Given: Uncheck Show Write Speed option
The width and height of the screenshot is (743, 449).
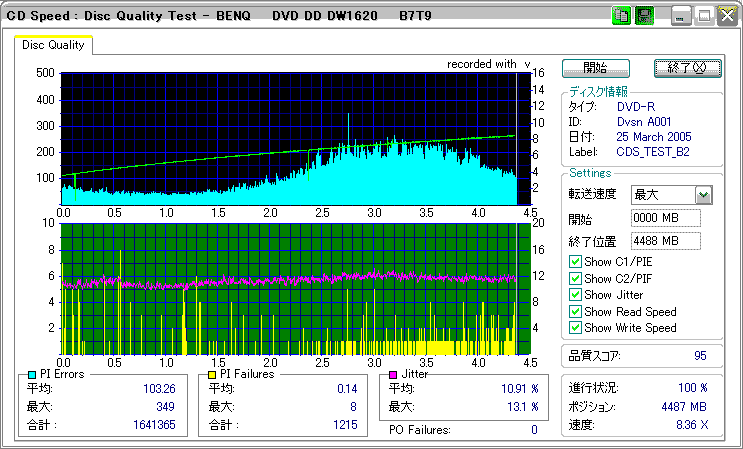Looking at the screenshot, I should pyautogui.click(x=575, y=328).
